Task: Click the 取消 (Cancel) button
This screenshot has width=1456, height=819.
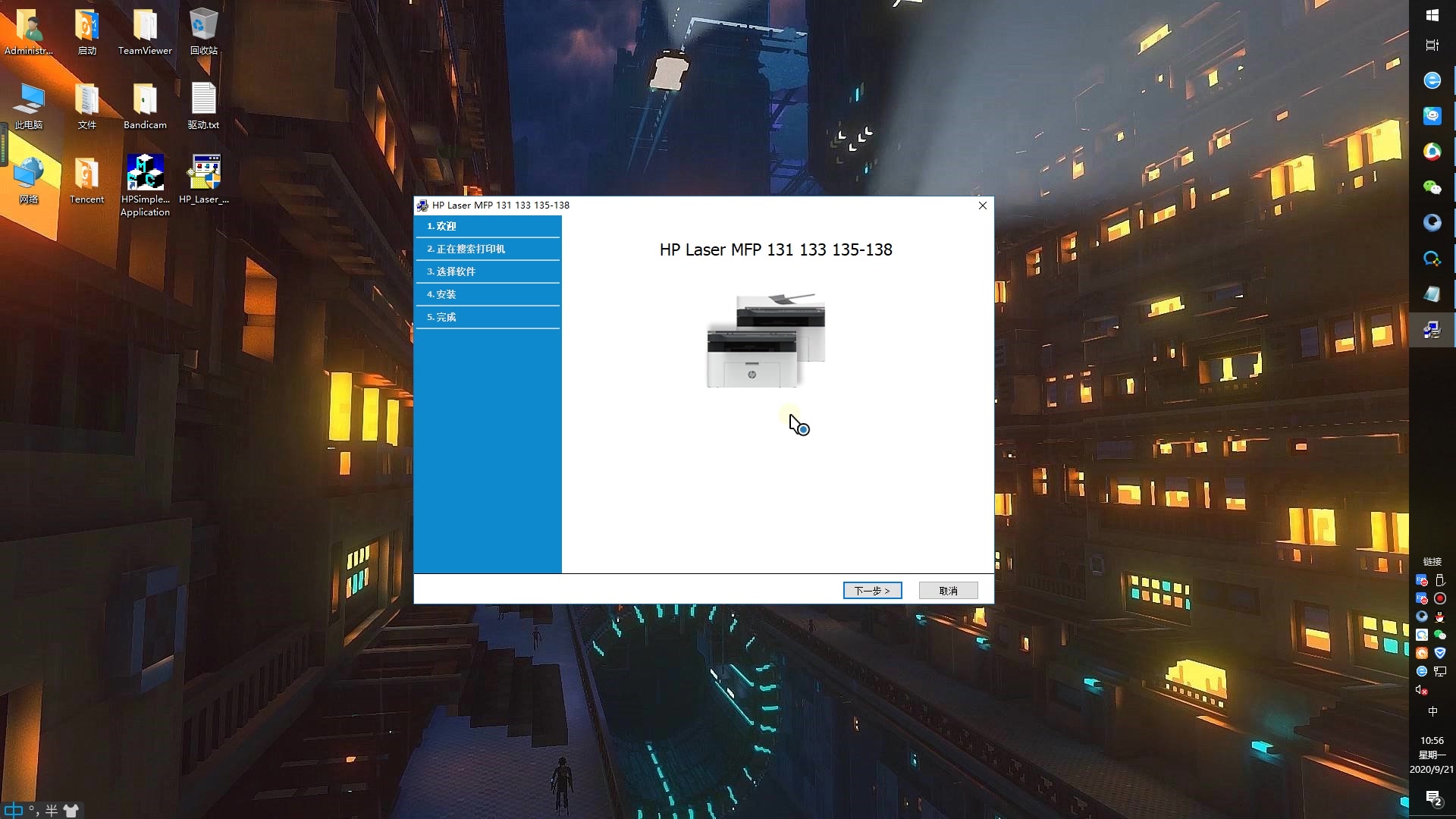Action: point(948,591)
